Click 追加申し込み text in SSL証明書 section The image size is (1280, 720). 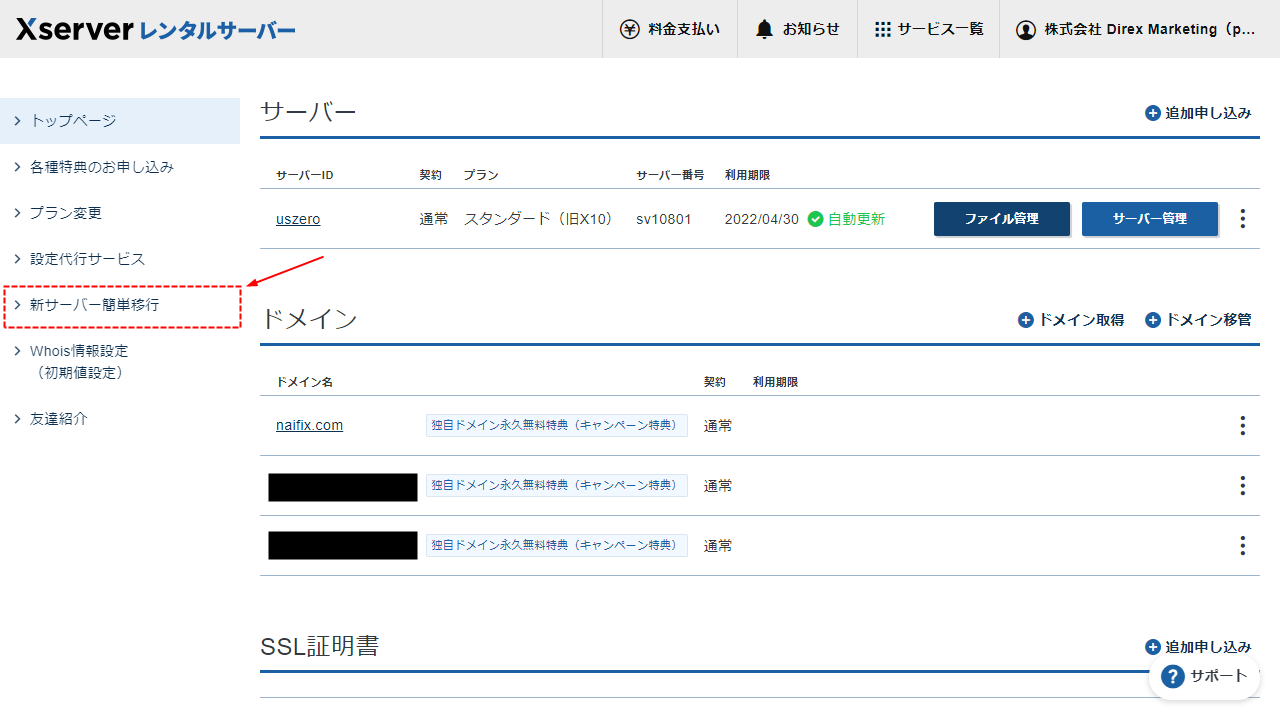click(x=1208, y=647)
